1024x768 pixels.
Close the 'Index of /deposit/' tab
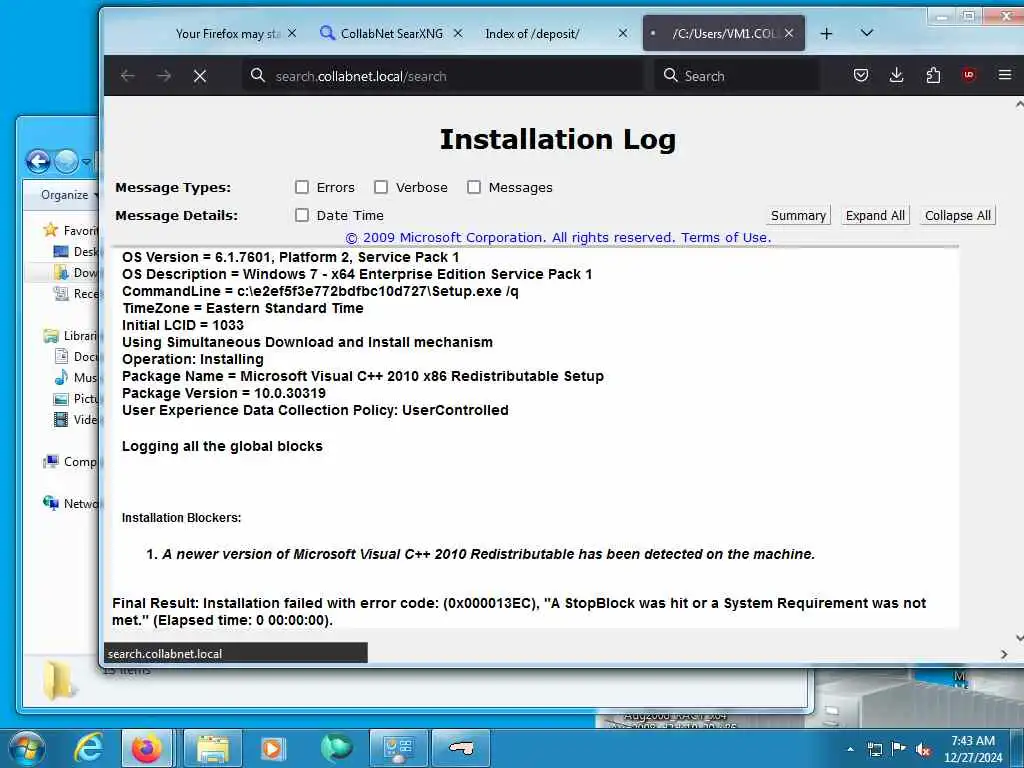click(623, 33)
